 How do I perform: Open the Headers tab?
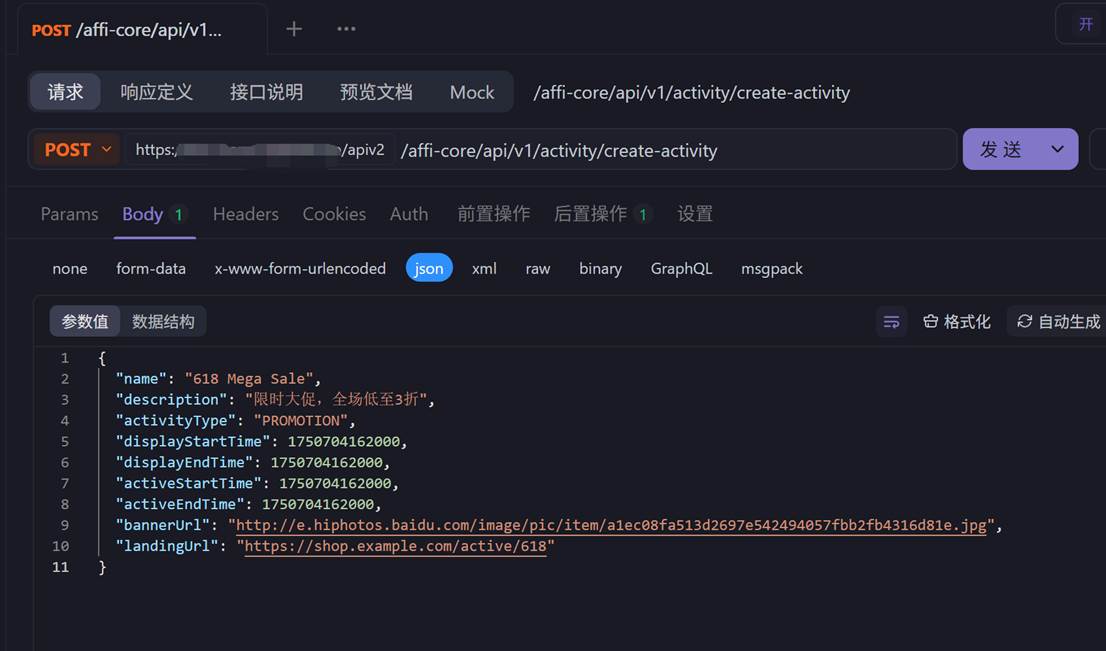pyautogui.click(x=245, y=214)
